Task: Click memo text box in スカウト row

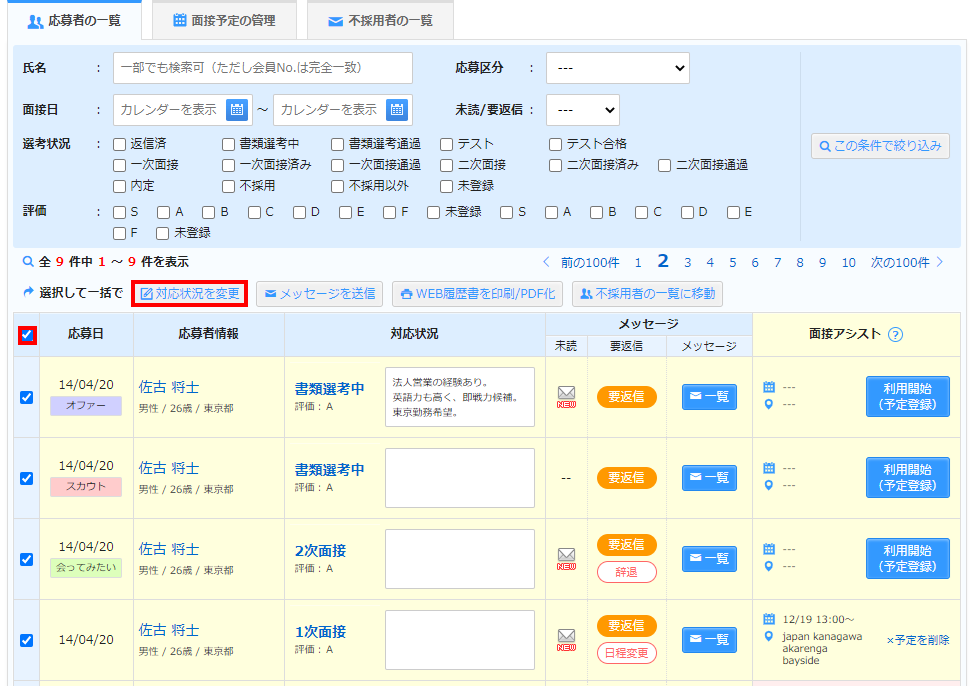Action: tap(460, 478)
